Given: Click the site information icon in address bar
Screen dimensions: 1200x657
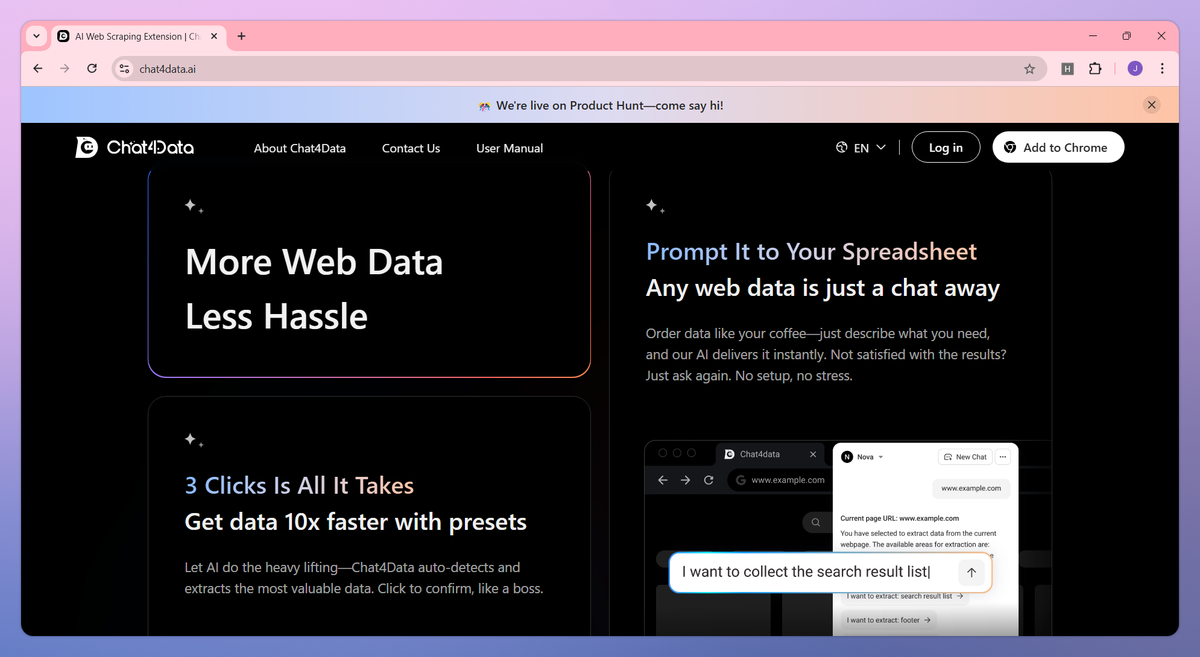Looking at the screenshot, I should click(x=124, y=69).
